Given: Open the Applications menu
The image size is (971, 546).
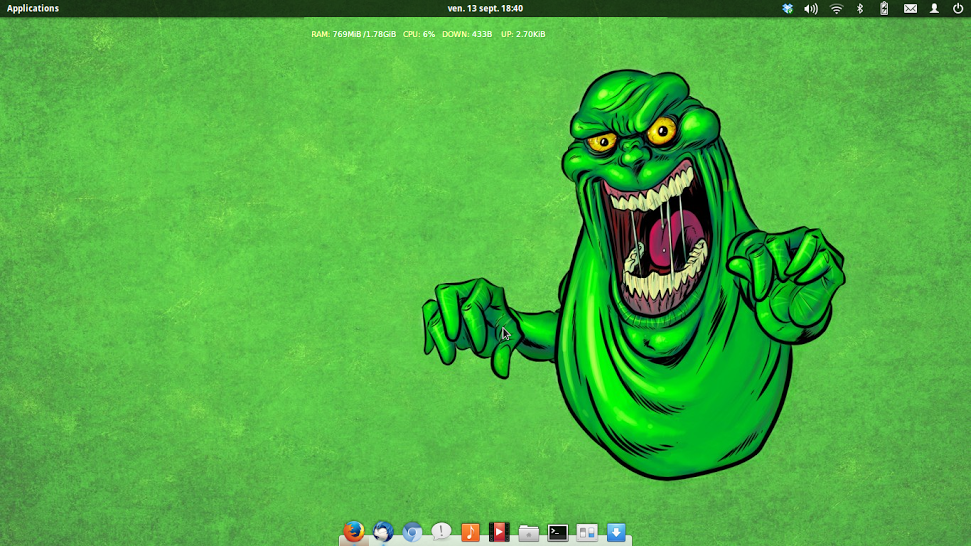Looking at the screenshot, I should pyautogui.click(x=33, y=8).
